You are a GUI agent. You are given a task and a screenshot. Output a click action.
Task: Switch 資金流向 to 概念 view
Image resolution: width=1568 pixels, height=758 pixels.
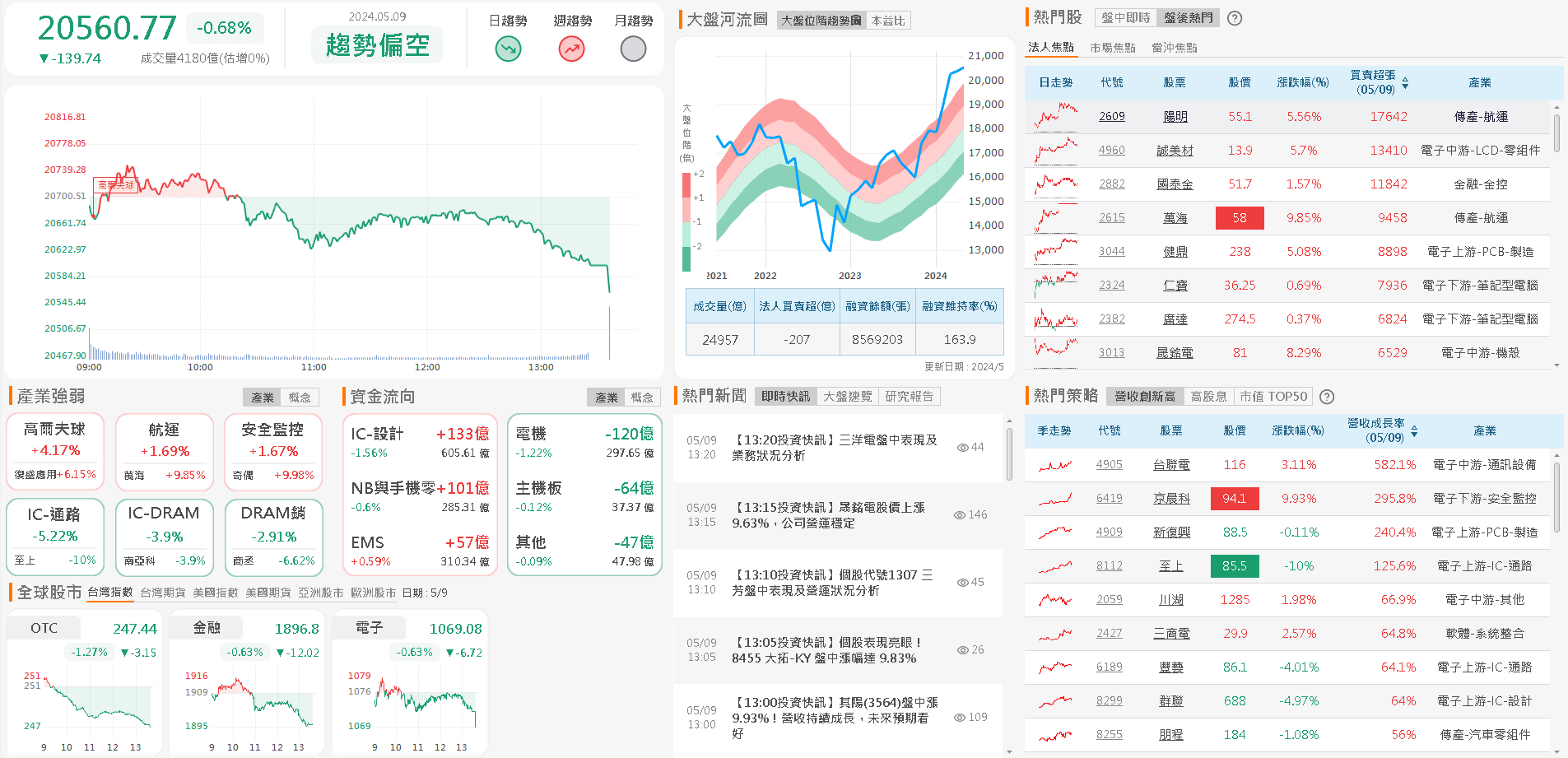coord(642,398)
